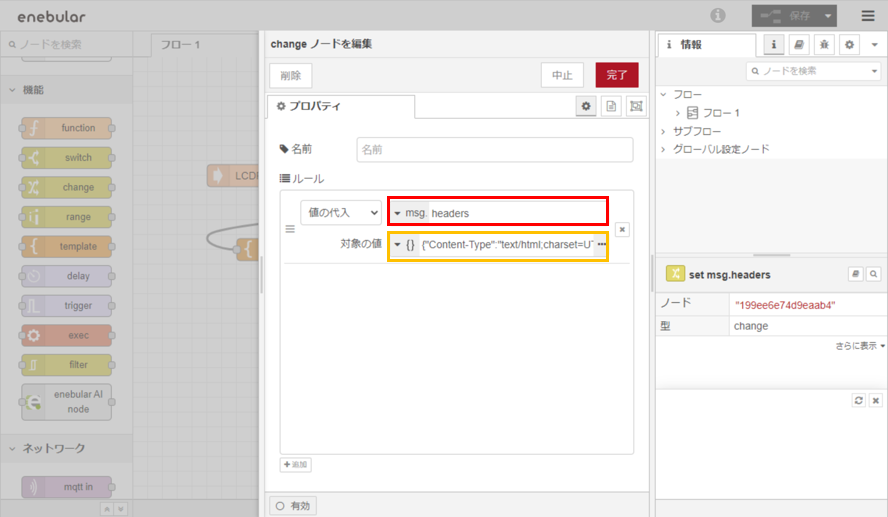
Task: Click the 中止 (Cancel) button
Action: (562, 75)
